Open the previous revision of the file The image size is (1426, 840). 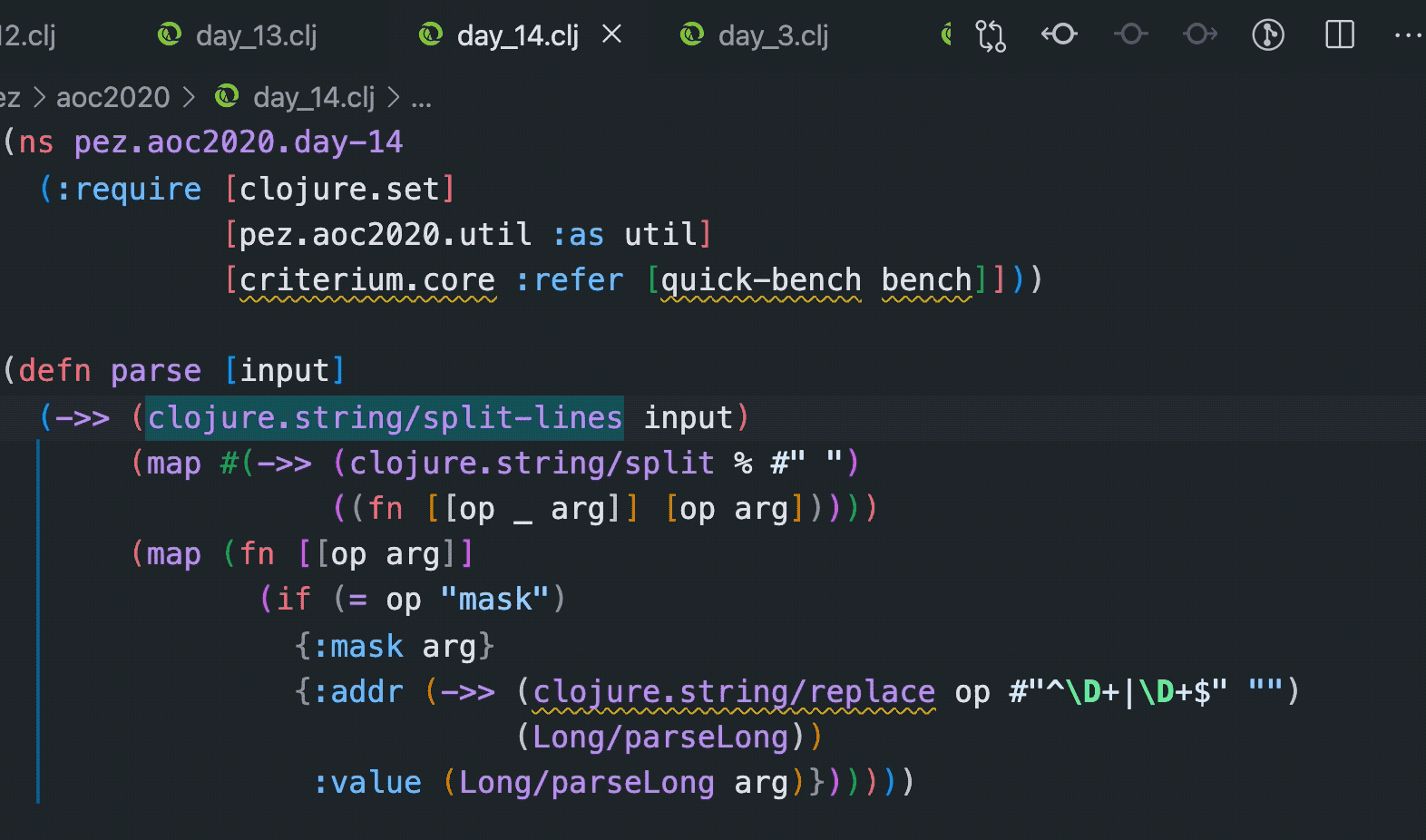[x=1060, y=35]
